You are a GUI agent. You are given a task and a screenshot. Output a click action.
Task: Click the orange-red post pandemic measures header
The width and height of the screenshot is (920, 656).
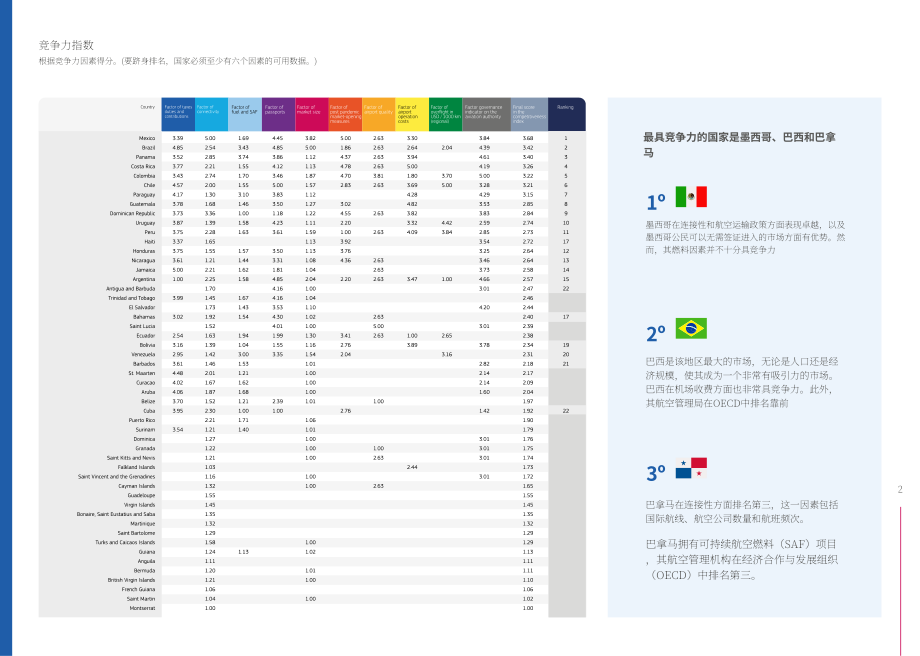(x=345, y=114)
